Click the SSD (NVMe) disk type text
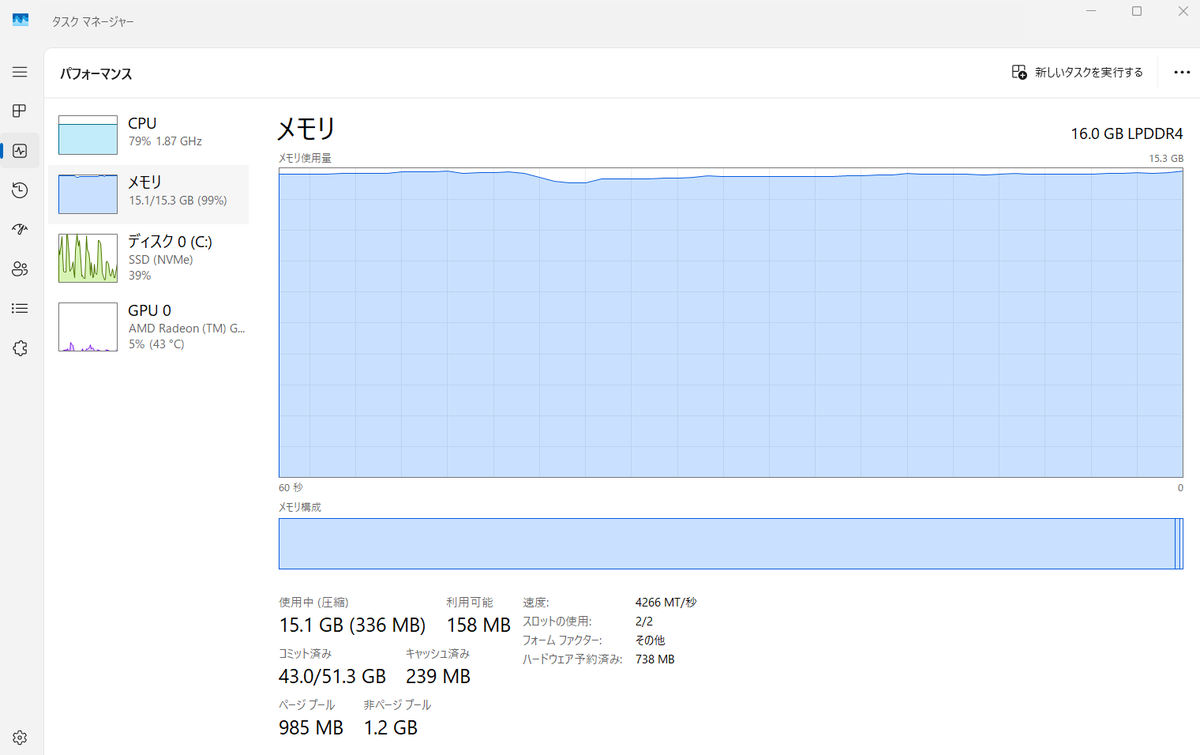1200x755 pixels. tap(160, 260)
